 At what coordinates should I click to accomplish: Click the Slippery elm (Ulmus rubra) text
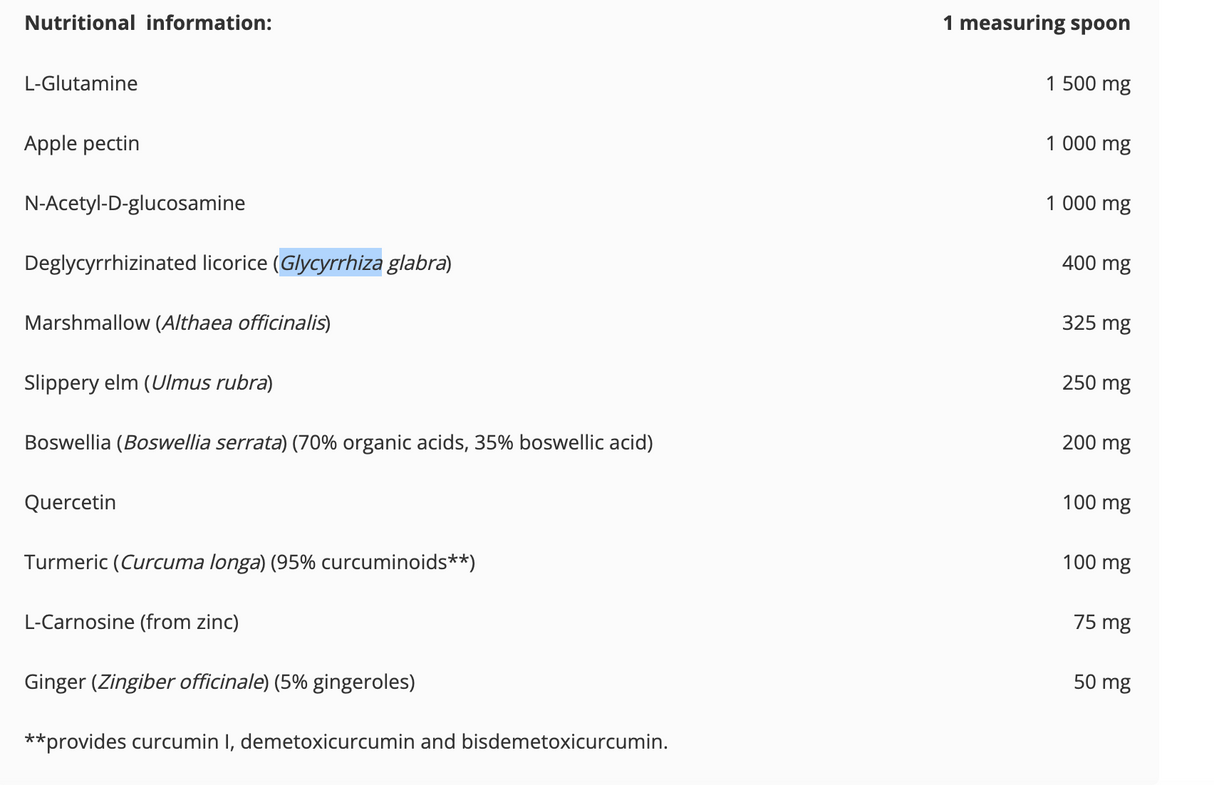pyautogui.click(x=149, y=383)
